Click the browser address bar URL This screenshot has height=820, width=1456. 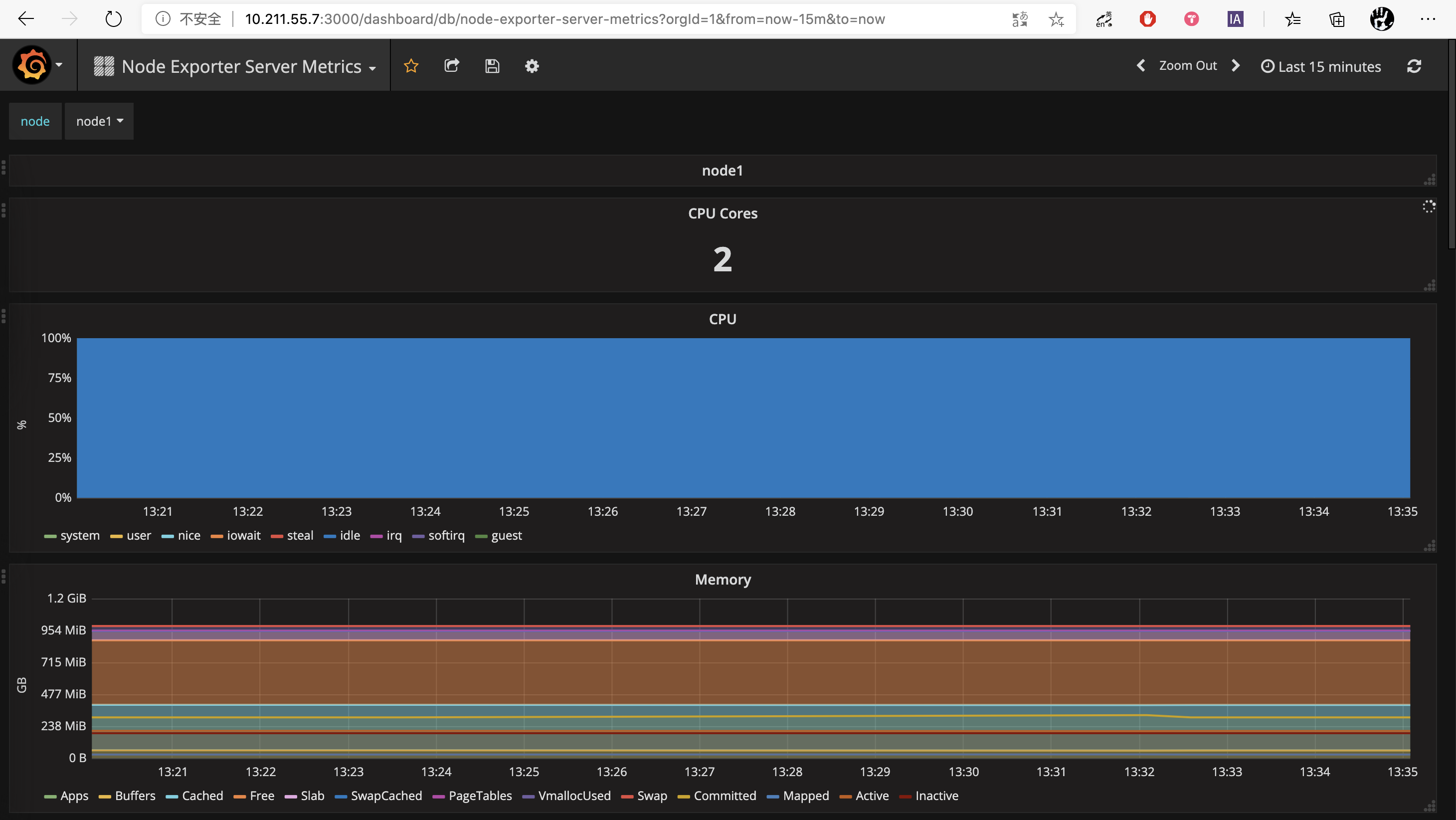point(564,19)
